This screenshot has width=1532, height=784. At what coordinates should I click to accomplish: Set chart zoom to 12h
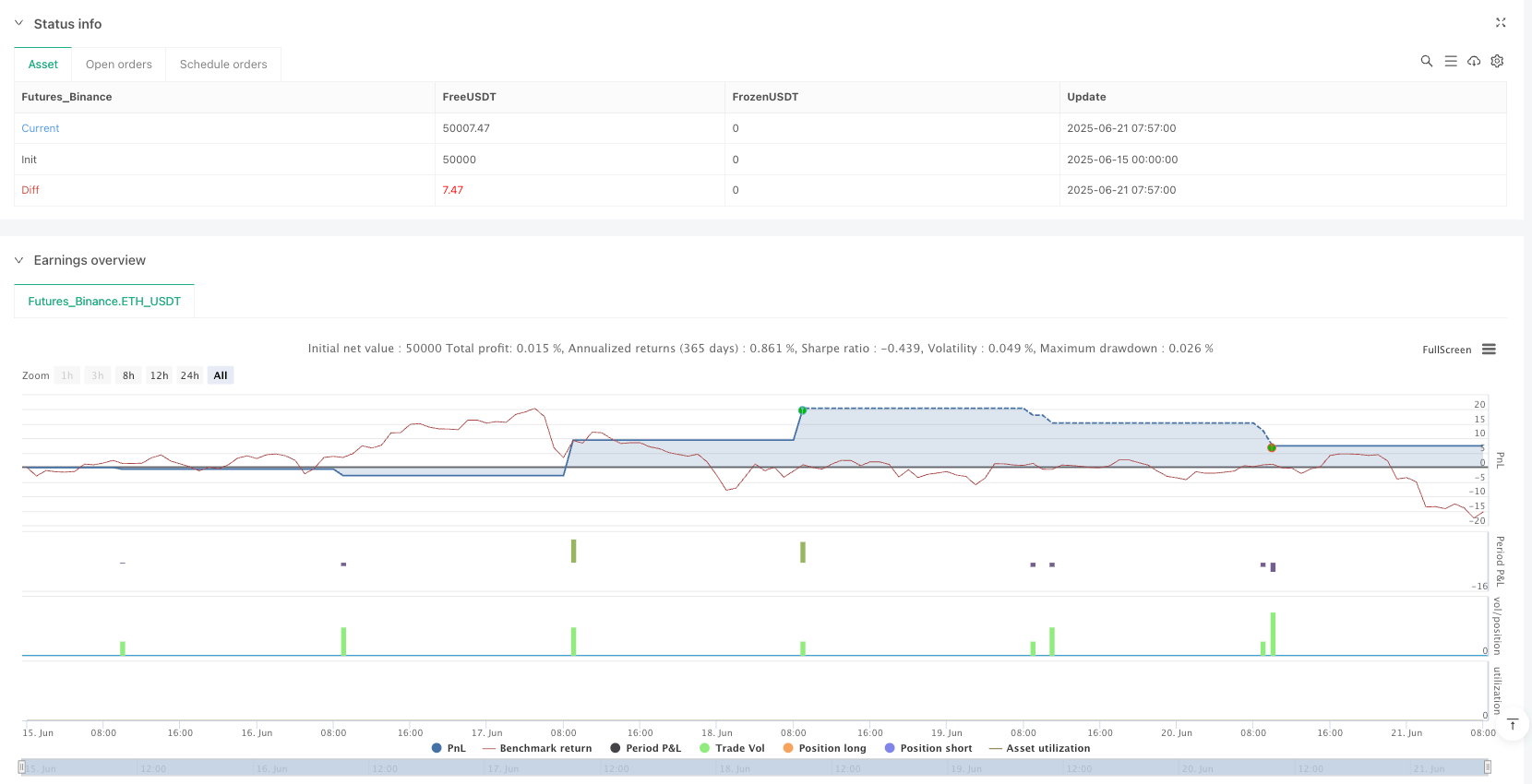[159, 375]
